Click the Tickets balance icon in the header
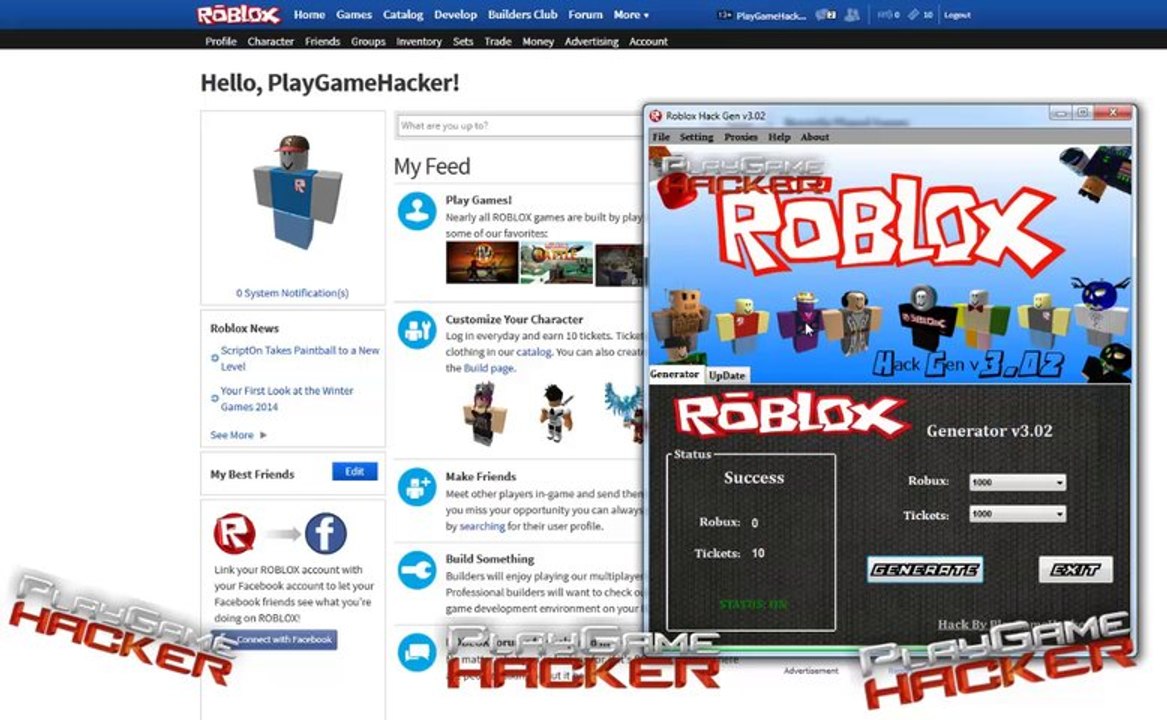 click(x=913, y=15)
